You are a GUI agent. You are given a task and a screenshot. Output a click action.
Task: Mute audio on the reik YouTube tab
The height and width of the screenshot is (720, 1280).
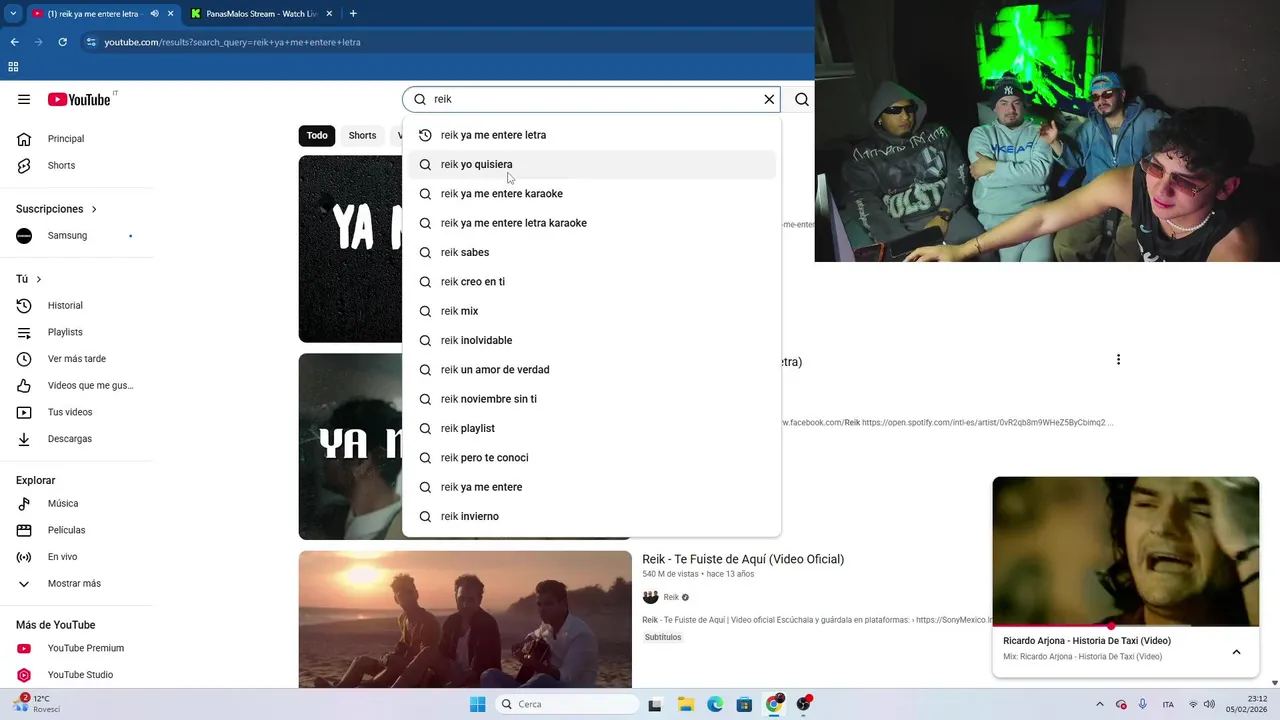point(154,14)
